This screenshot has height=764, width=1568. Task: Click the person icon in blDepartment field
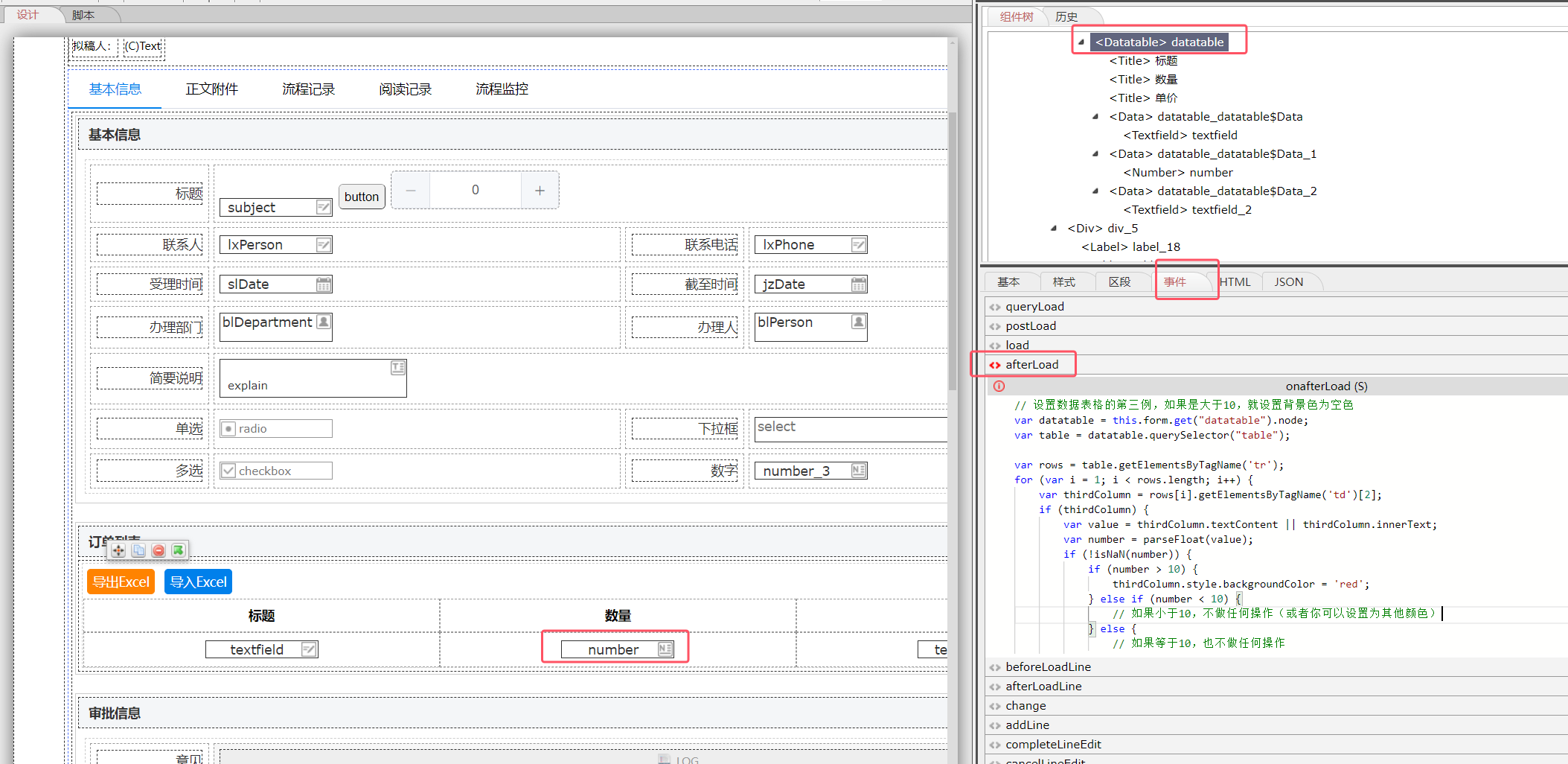[x=323, y=322]
